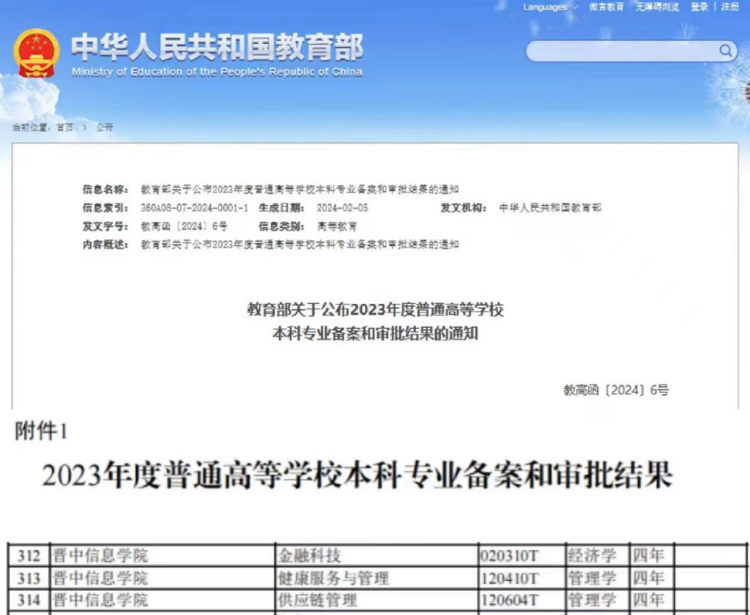Open 公开 breadcrumb section
Image resolution: width=750 pixels, height=615 pixels.
[105, 127]
